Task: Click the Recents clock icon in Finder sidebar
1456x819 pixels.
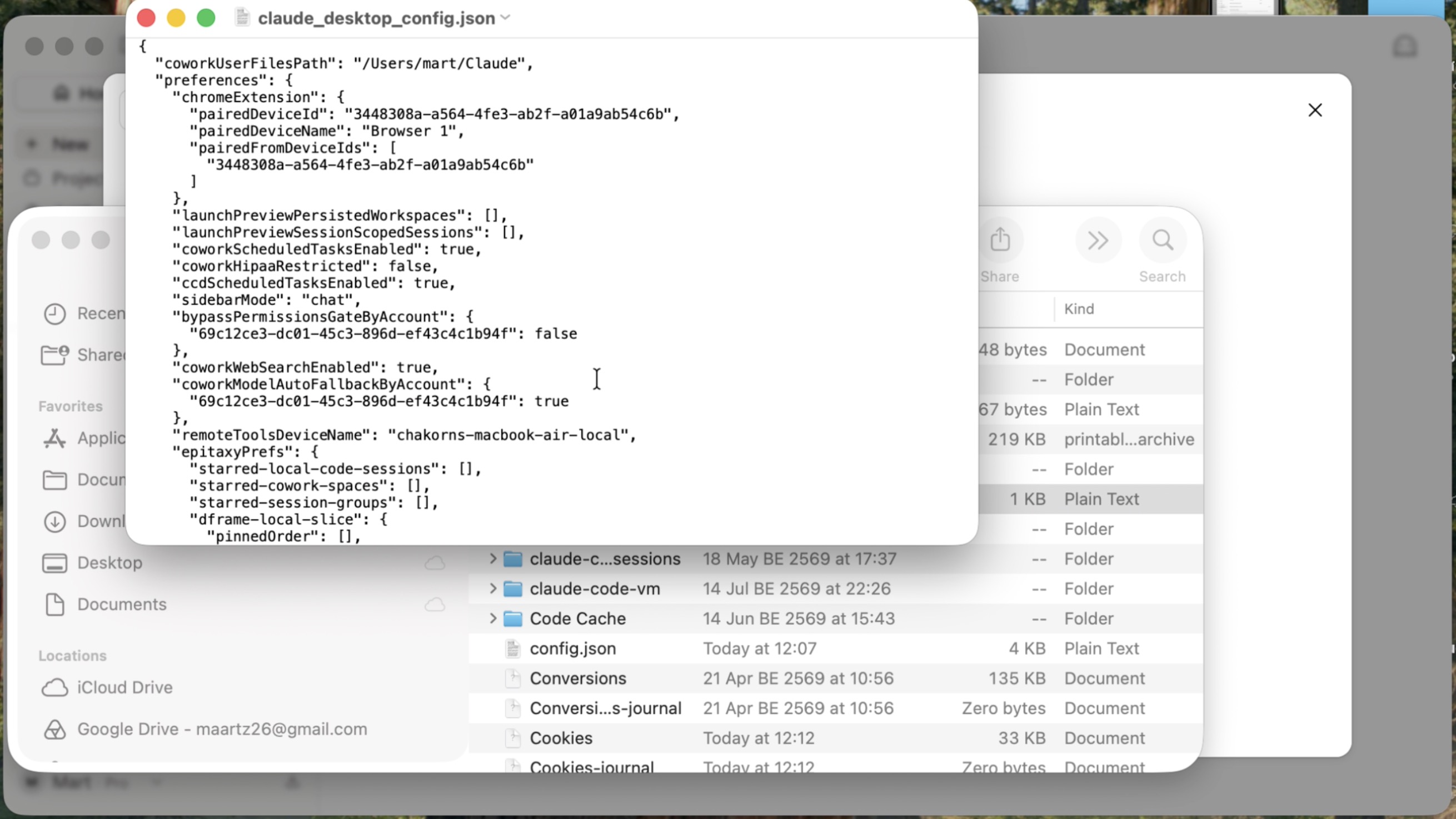Action: pyautogui.click(x=55, y=314)
